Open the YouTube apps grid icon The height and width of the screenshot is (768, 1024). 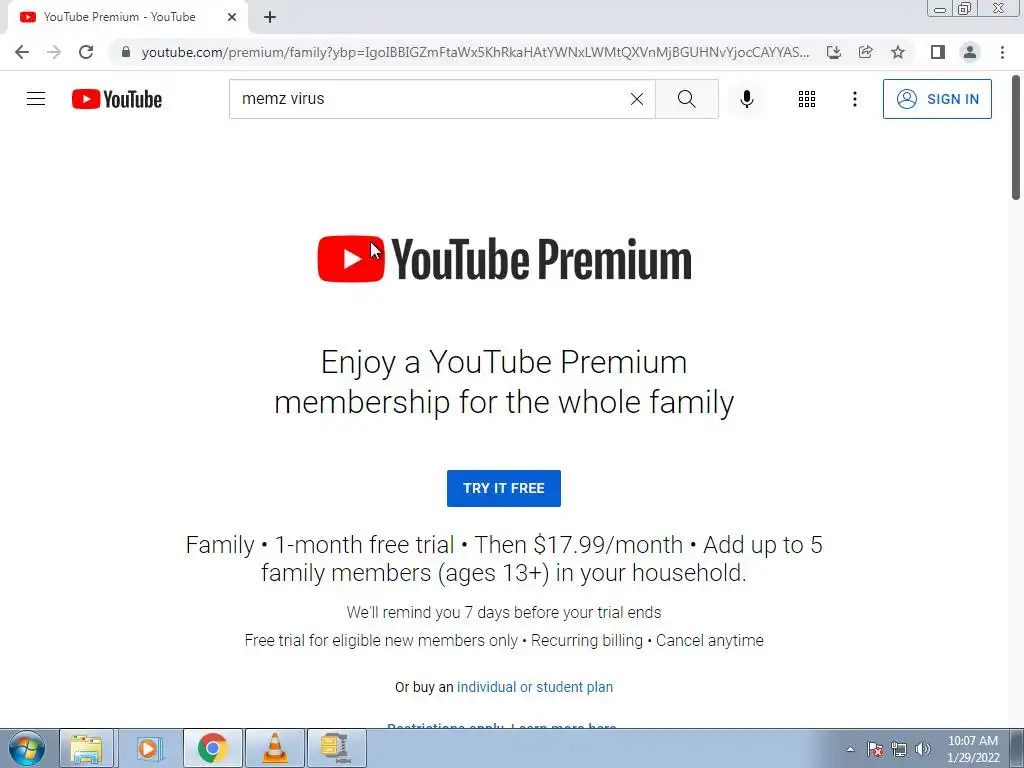tap(807, 99)
